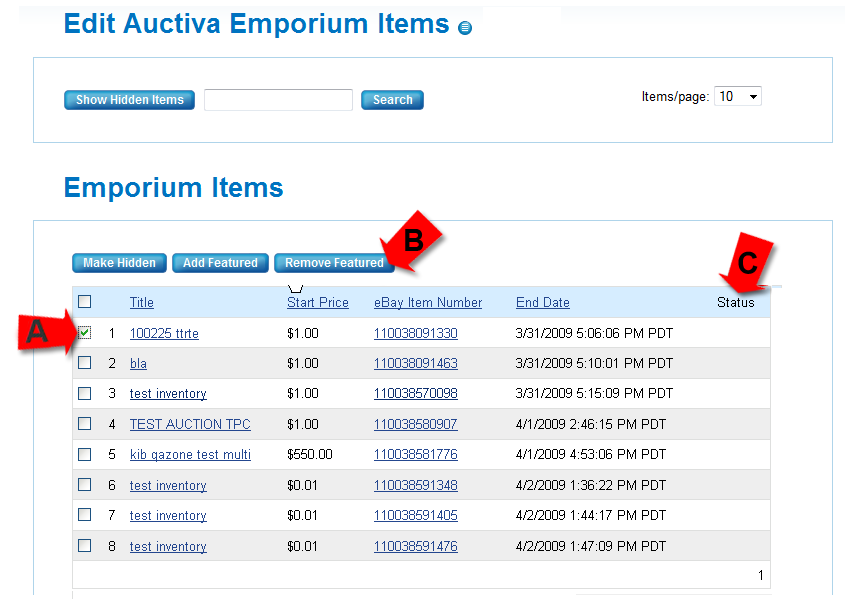
Task: Check the box for row 7
Action: click(85, 515)
